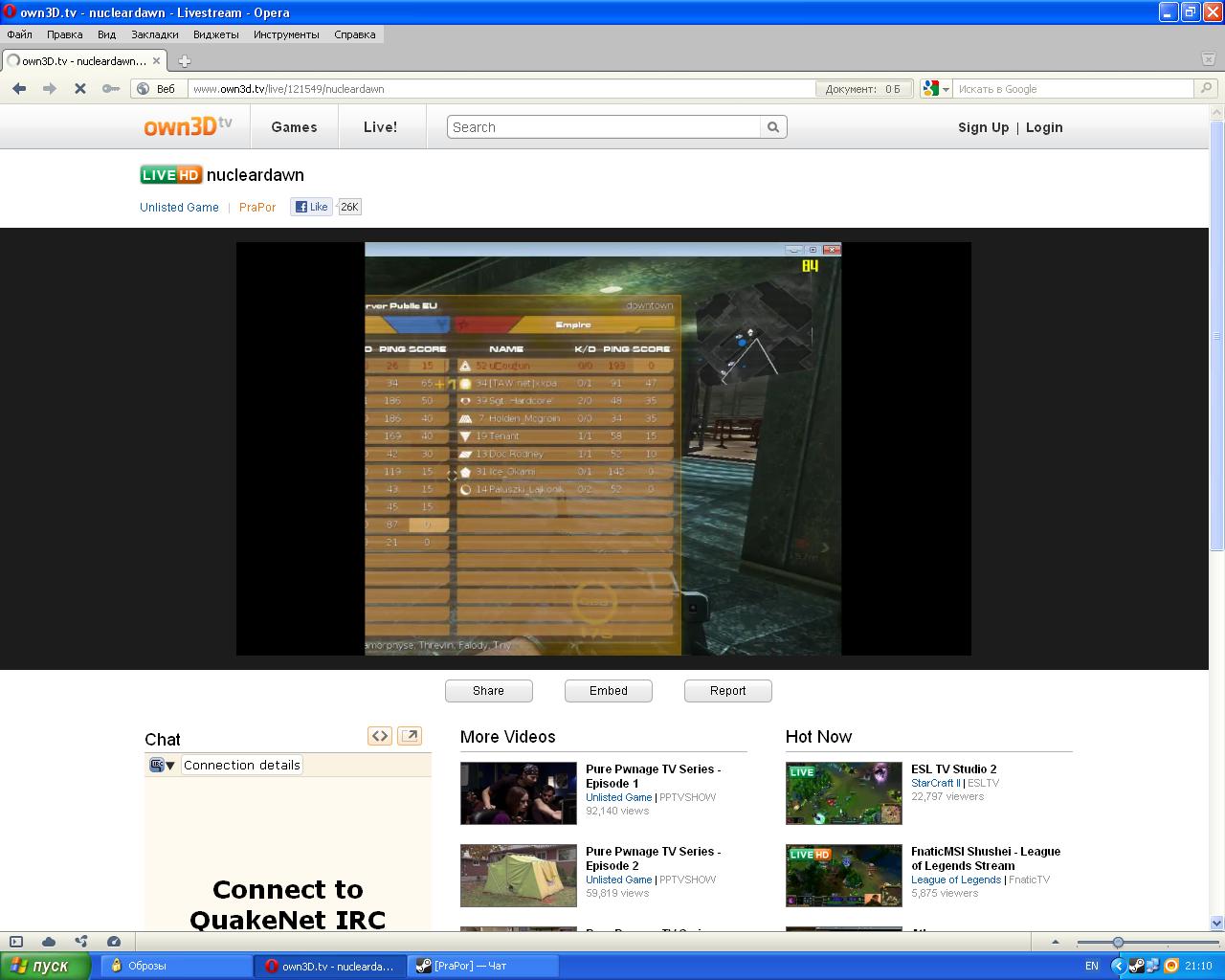Open FnaticMSI Shushei stream thumbnail
The height and width of the screenshot is (980, 1225).
pos(843,876)
